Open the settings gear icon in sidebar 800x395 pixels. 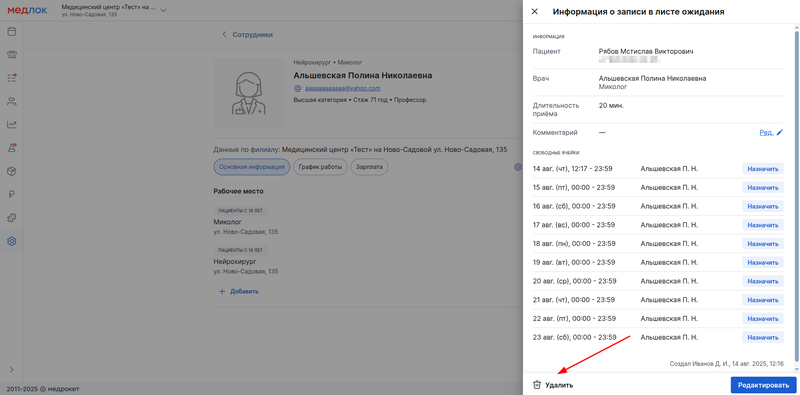coord(11,241)
